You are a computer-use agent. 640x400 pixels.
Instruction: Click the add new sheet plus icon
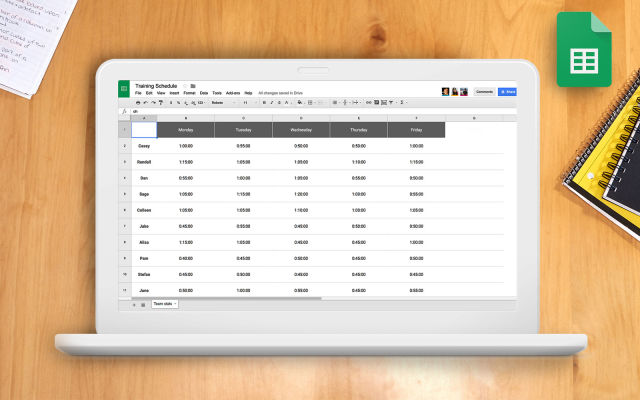click(x=134, y=304)
